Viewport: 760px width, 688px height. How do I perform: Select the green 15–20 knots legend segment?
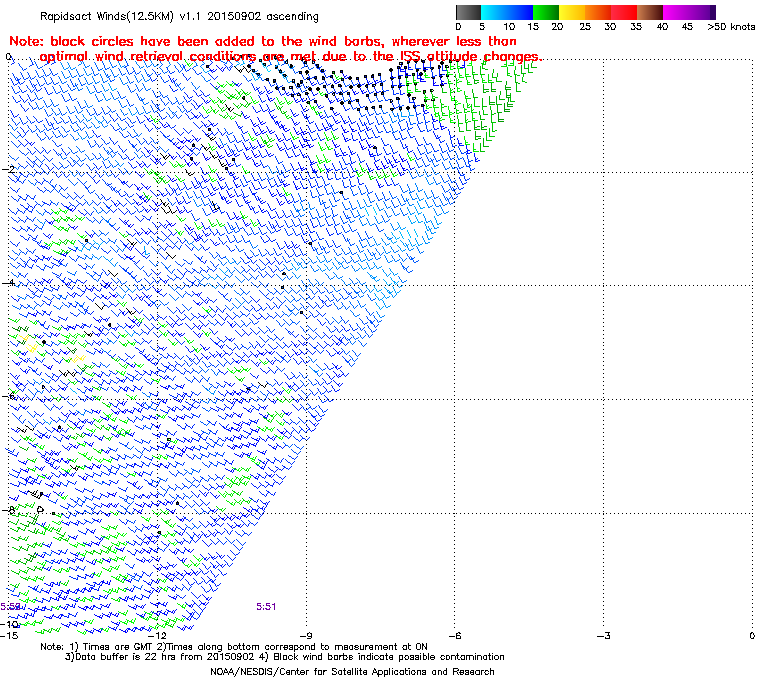pos(546,12)
